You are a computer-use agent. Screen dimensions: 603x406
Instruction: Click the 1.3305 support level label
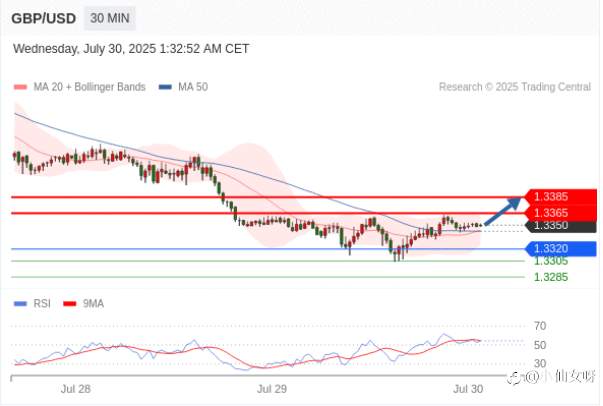pyautogui.click(x=551, y=261)
